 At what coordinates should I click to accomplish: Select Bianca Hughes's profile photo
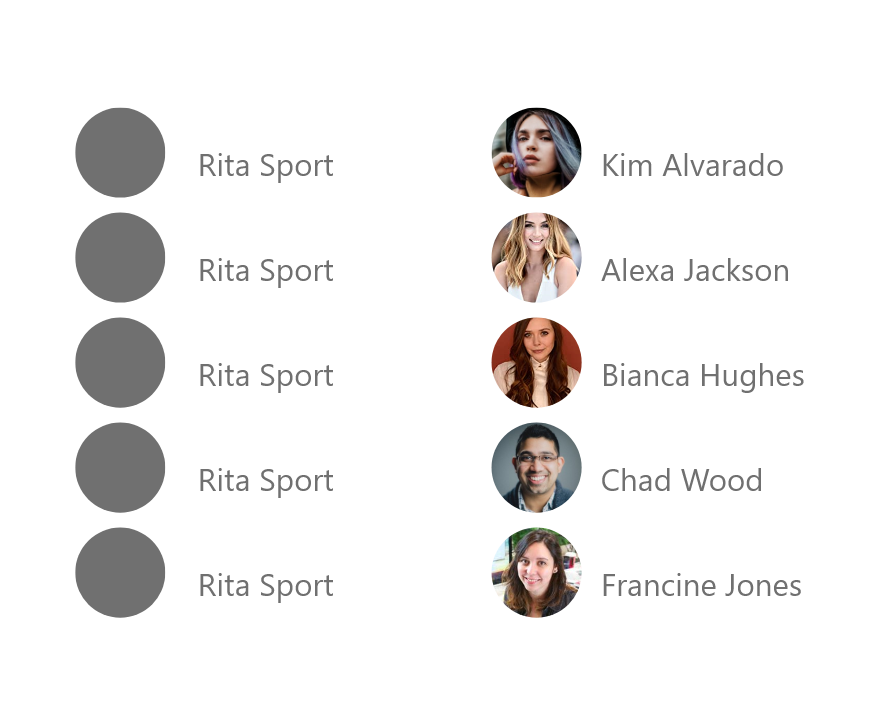536,362
